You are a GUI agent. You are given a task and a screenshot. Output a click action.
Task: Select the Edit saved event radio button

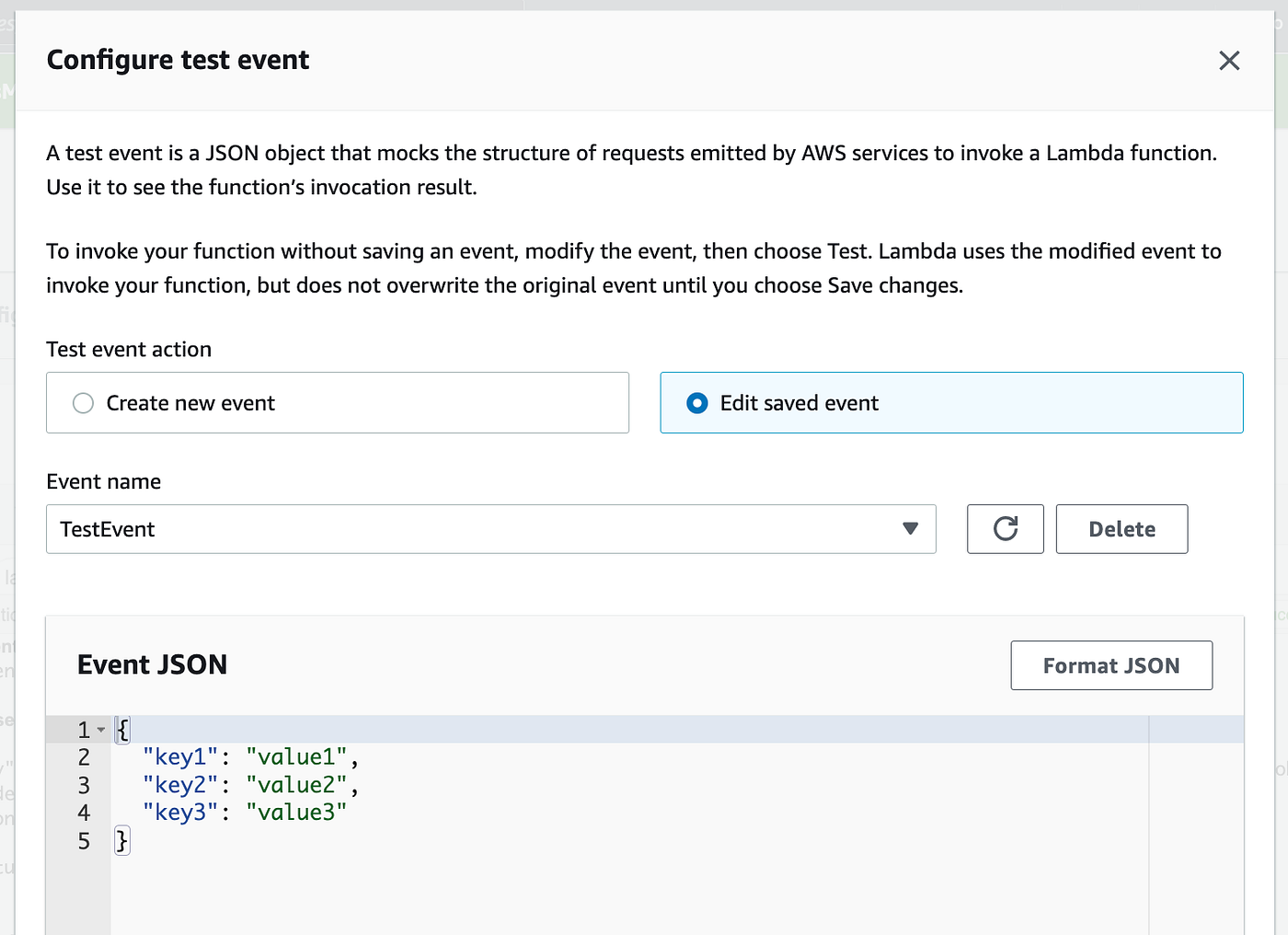click(x=697, y=403)
